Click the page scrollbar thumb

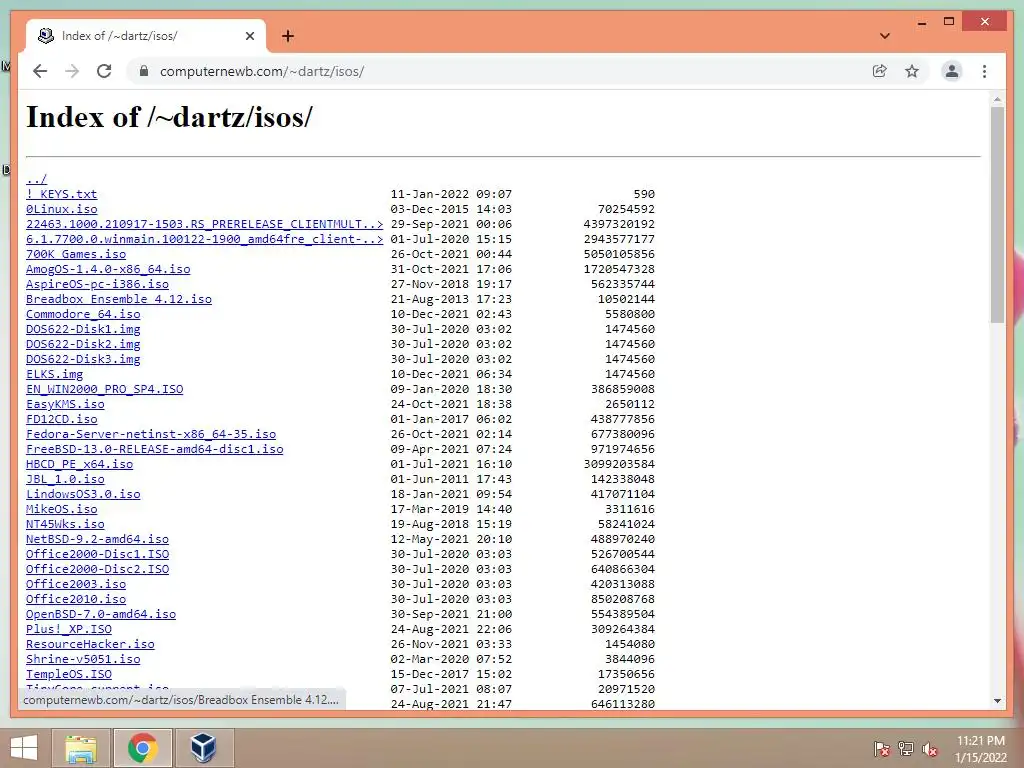(x=997, y=215)
